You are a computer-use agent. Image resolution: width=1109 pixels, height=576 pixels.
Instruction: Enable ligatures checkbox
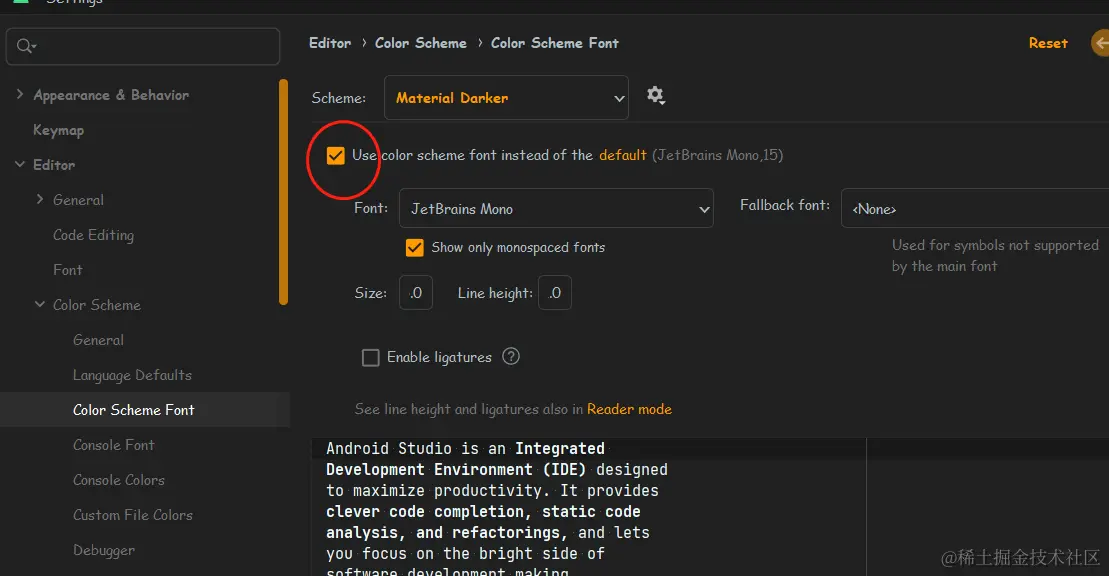[x=371, y=357]
